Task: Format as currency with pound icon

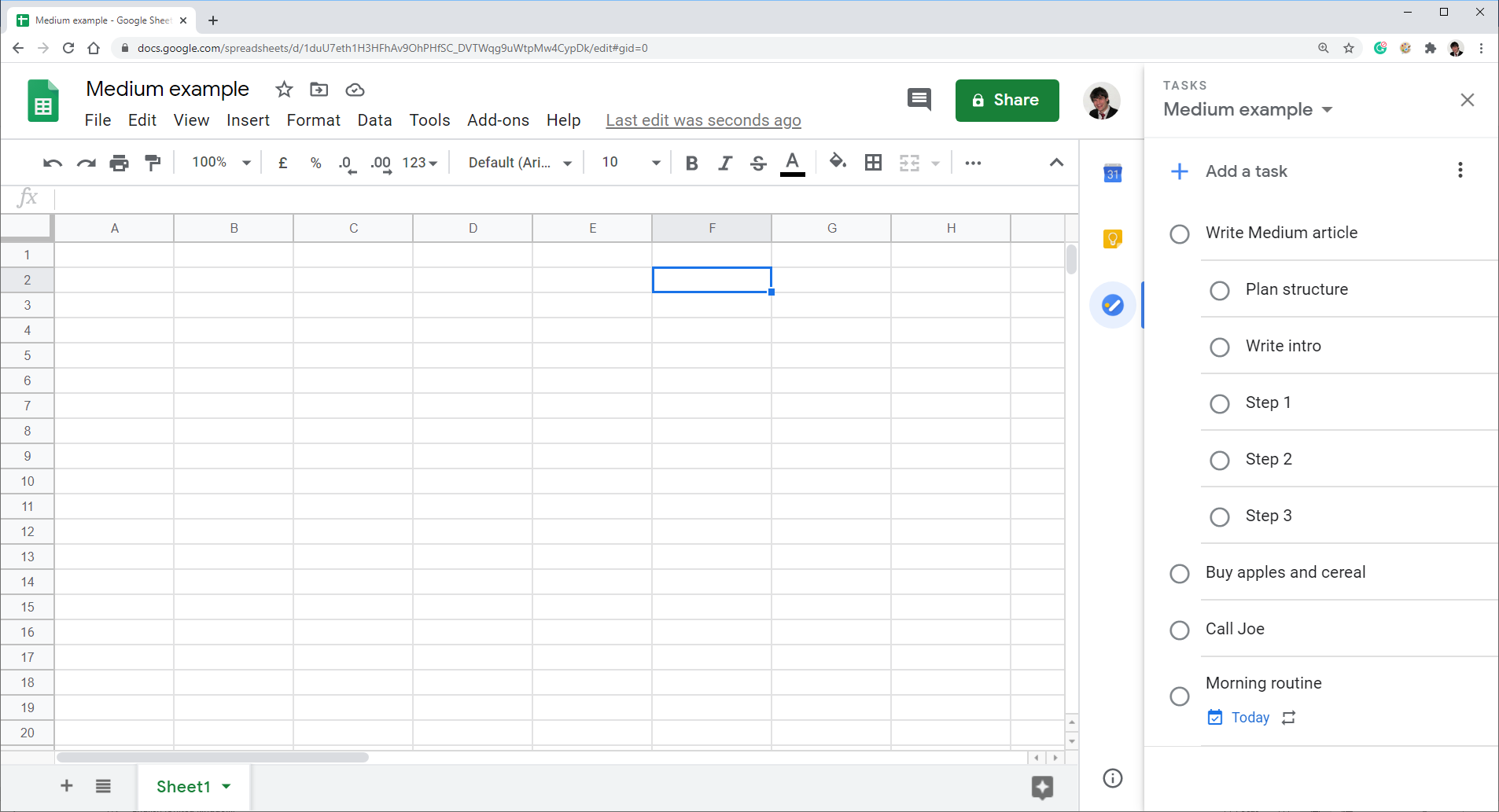Action: click(283, 163)
